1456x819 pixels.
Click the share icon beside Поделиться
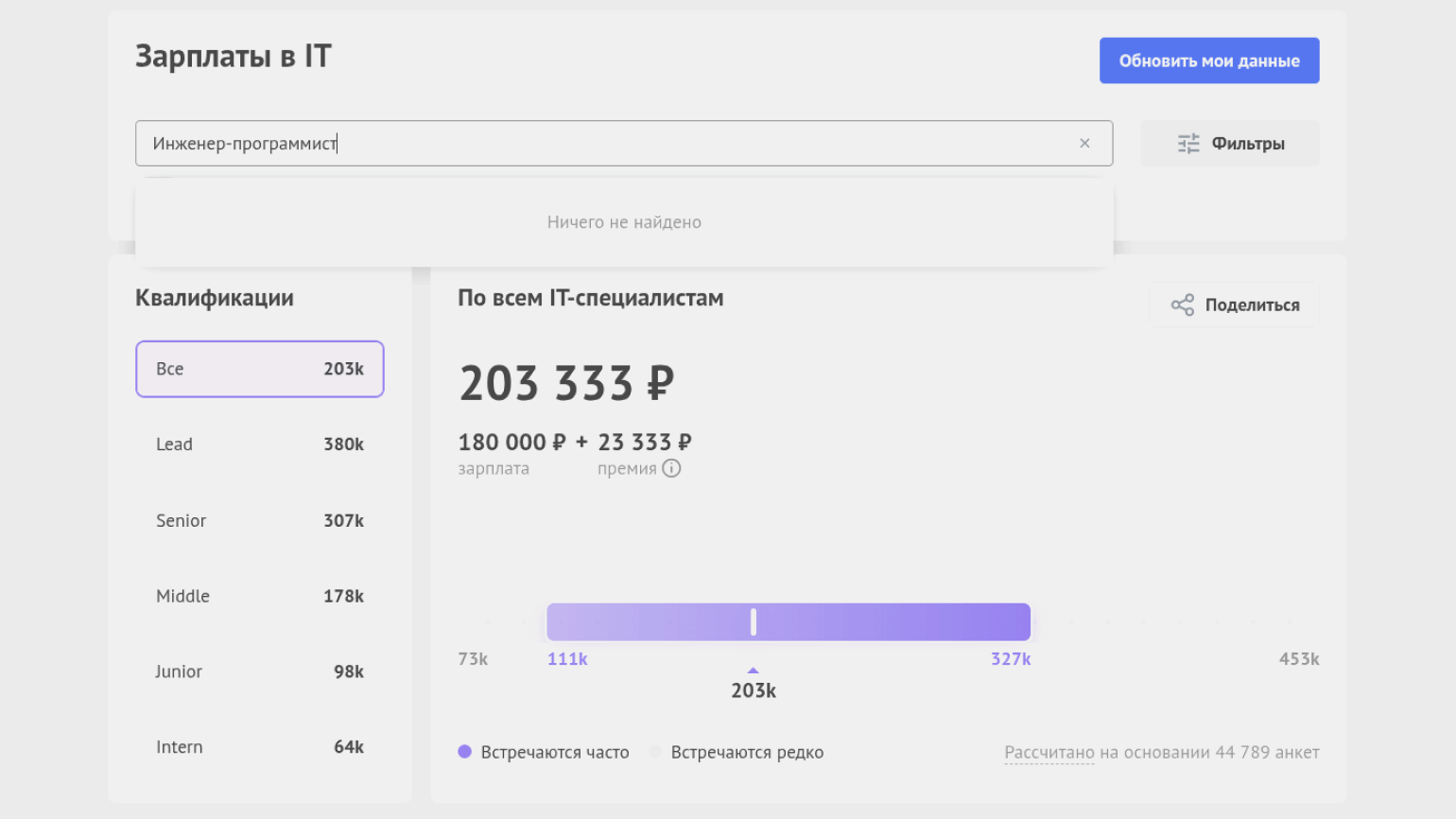point(1182,305)
